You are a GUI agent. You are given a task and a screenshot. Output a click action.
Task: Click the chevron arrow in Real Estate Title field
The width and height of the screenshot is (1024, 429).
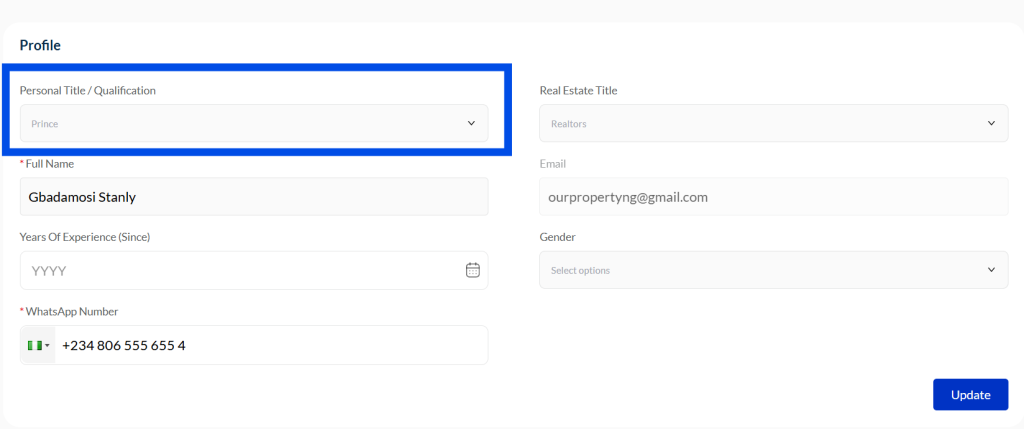coord(991,123)
